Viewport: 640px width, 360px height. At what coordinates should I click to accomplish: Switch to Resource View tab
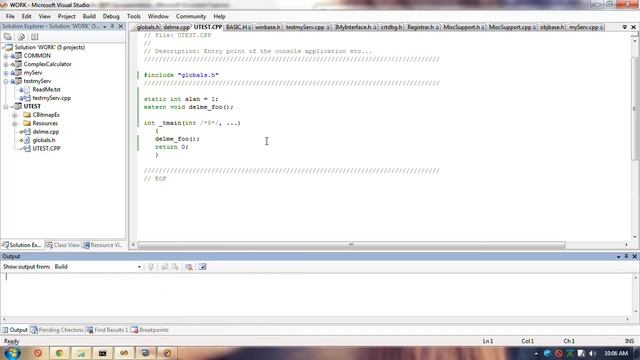[x=103, y=245]
